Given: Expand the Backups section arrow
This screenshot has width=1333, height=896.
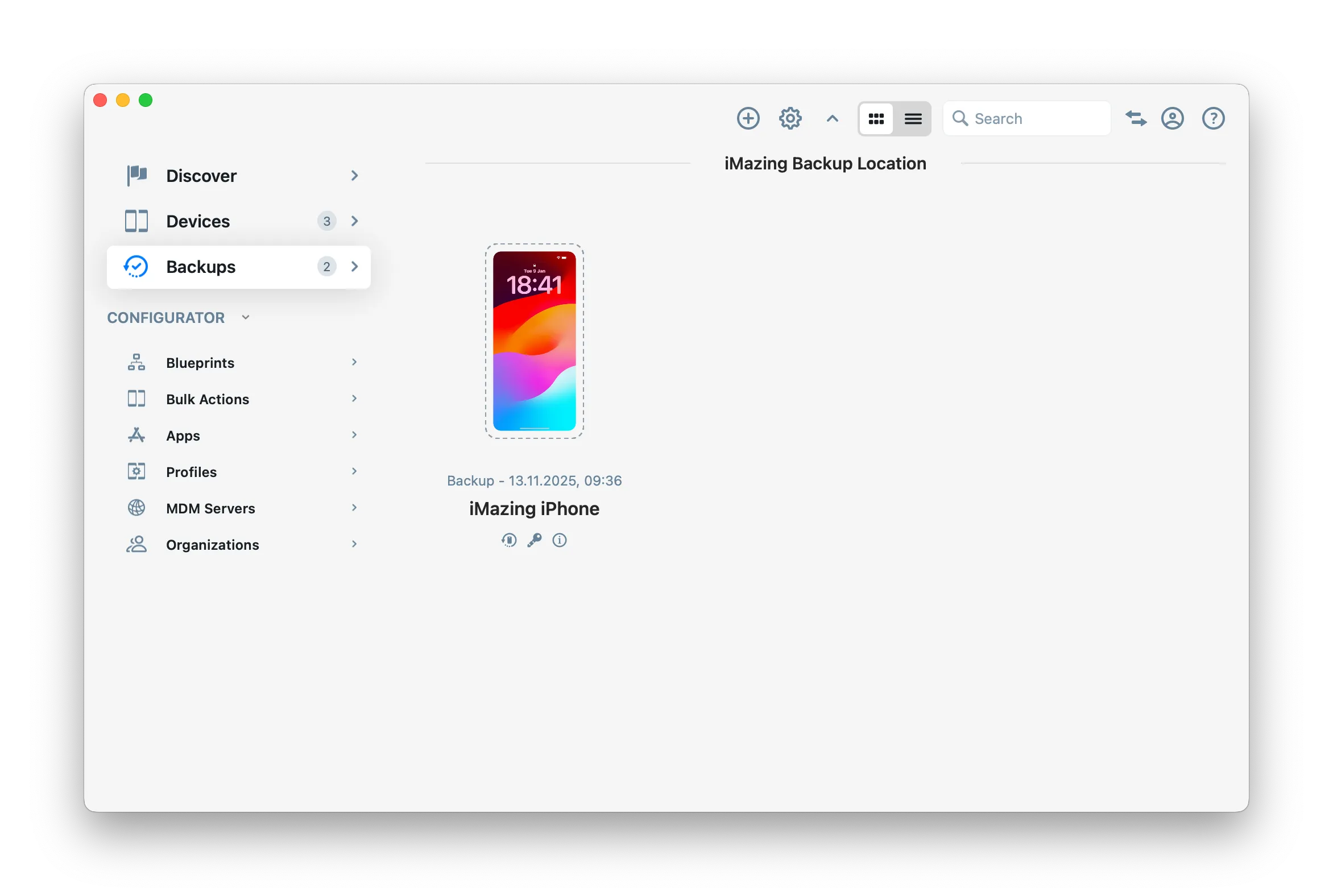Looking at the screenshot, I should coord(354,267).
